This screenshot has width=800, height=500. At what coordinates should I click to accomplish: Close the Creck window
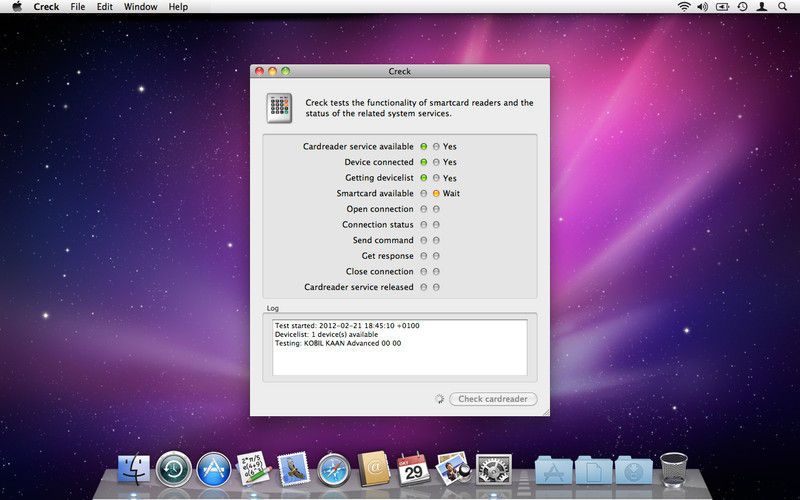coord(259,71)
